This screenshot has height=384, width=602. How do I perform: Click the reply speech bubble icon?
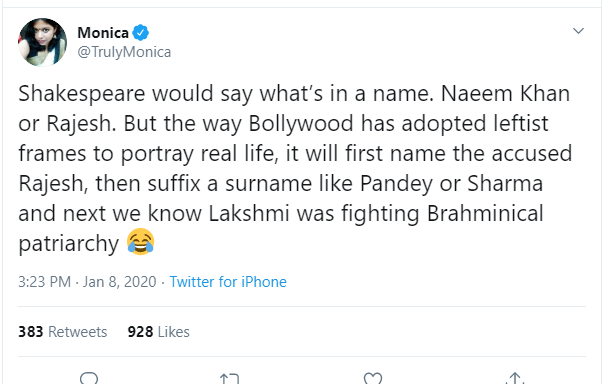[89, 378]
